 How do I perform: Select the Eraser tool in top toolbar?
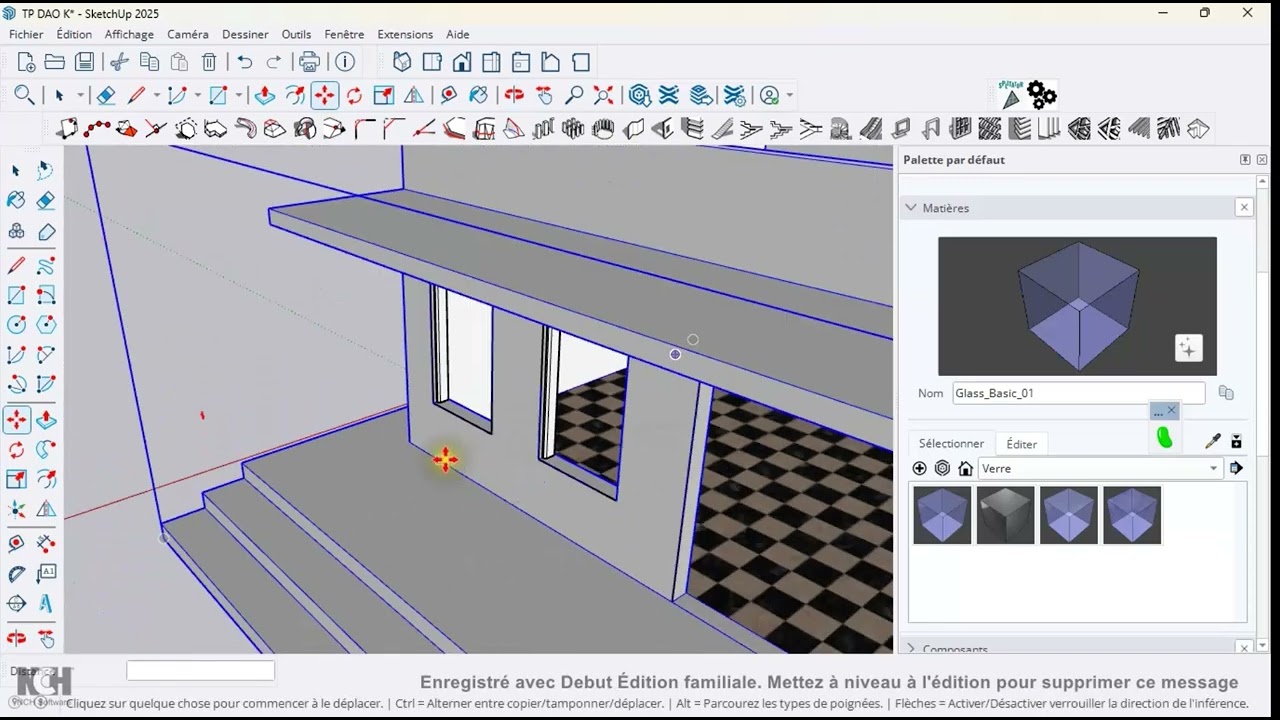click(x=105, y=95)
